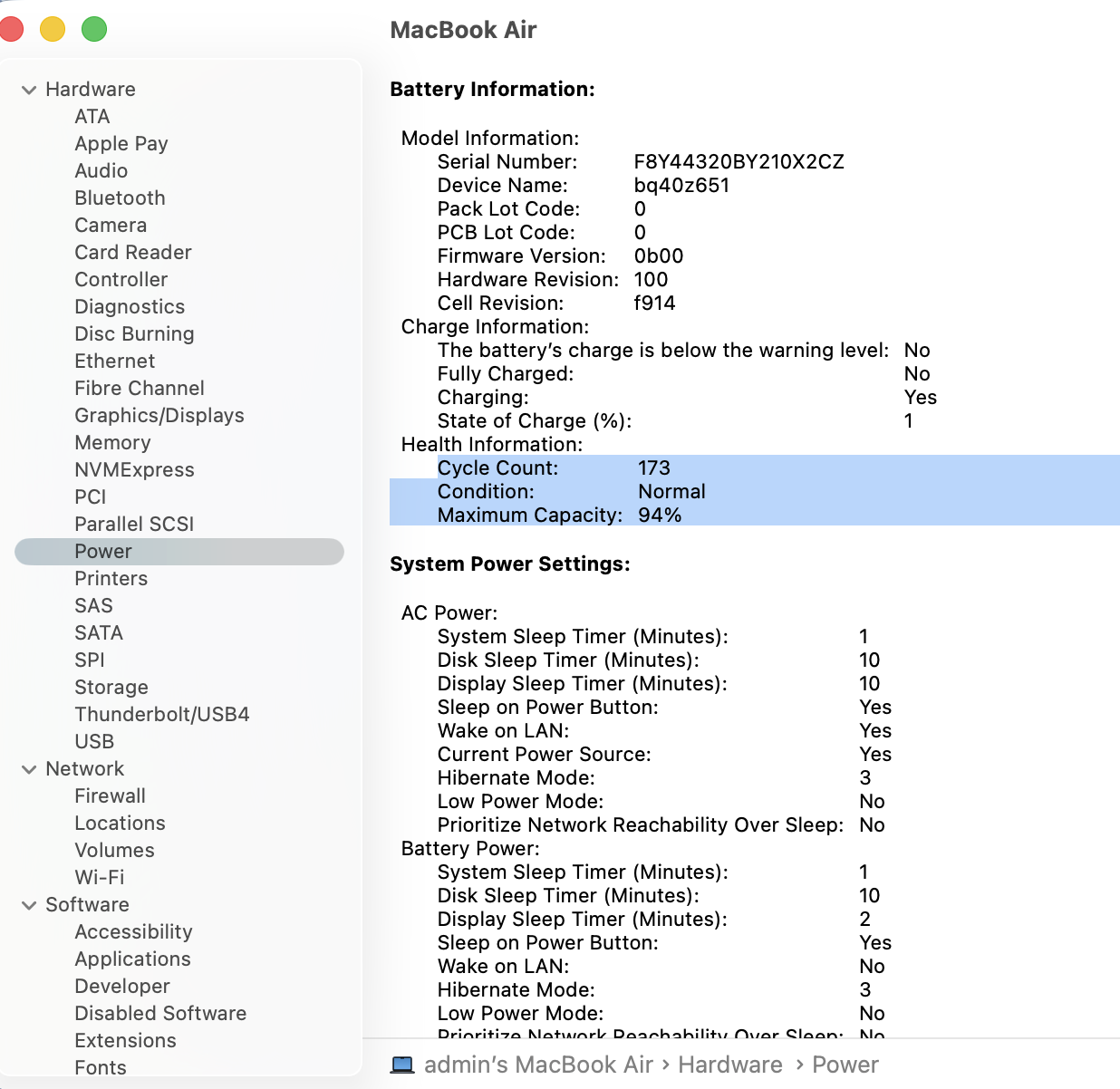The image size is (1120, 1089).
Task: Click the Cell Revision value f914
Action: [654, 304]
